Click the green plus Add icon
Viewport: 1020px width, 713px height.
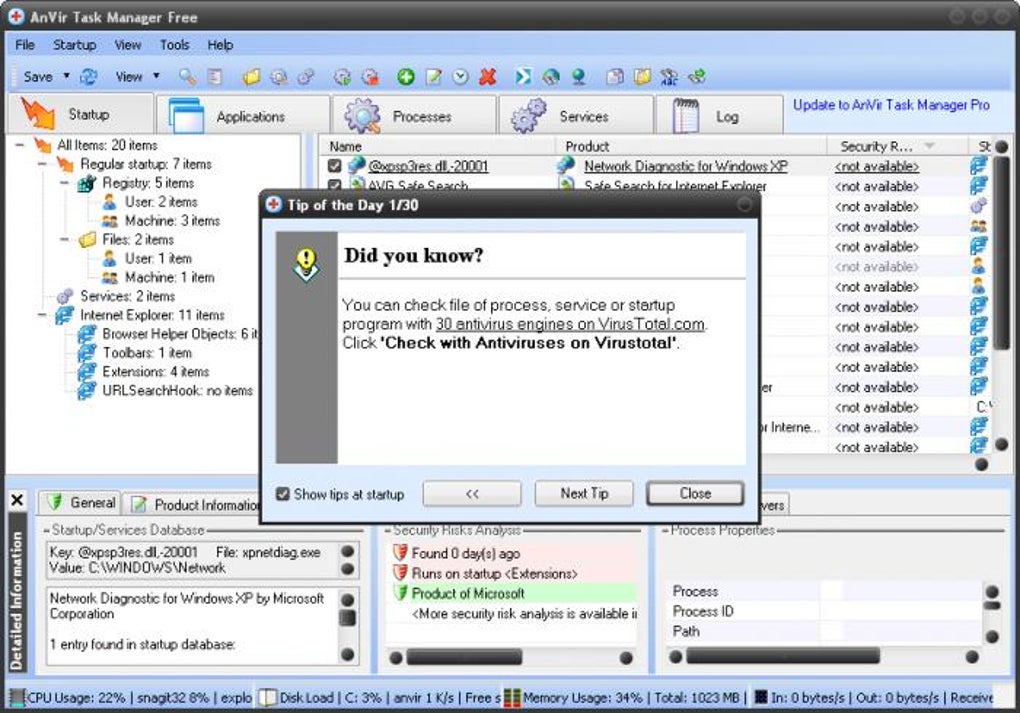click(x=404, y=76)
